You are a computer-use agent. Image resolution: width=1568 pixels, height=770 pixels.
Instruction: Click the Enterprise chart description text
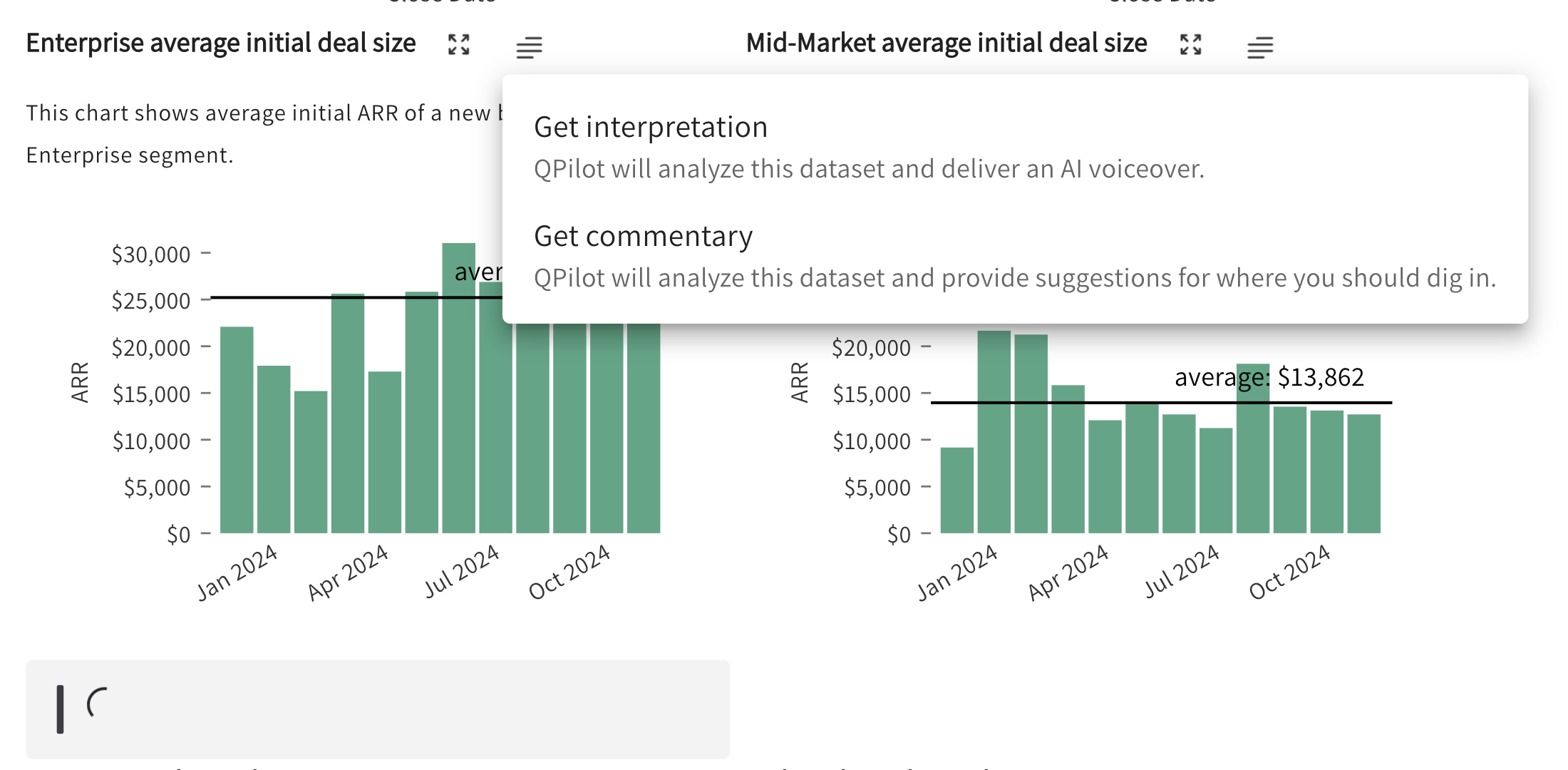click(x=264, y=134)
